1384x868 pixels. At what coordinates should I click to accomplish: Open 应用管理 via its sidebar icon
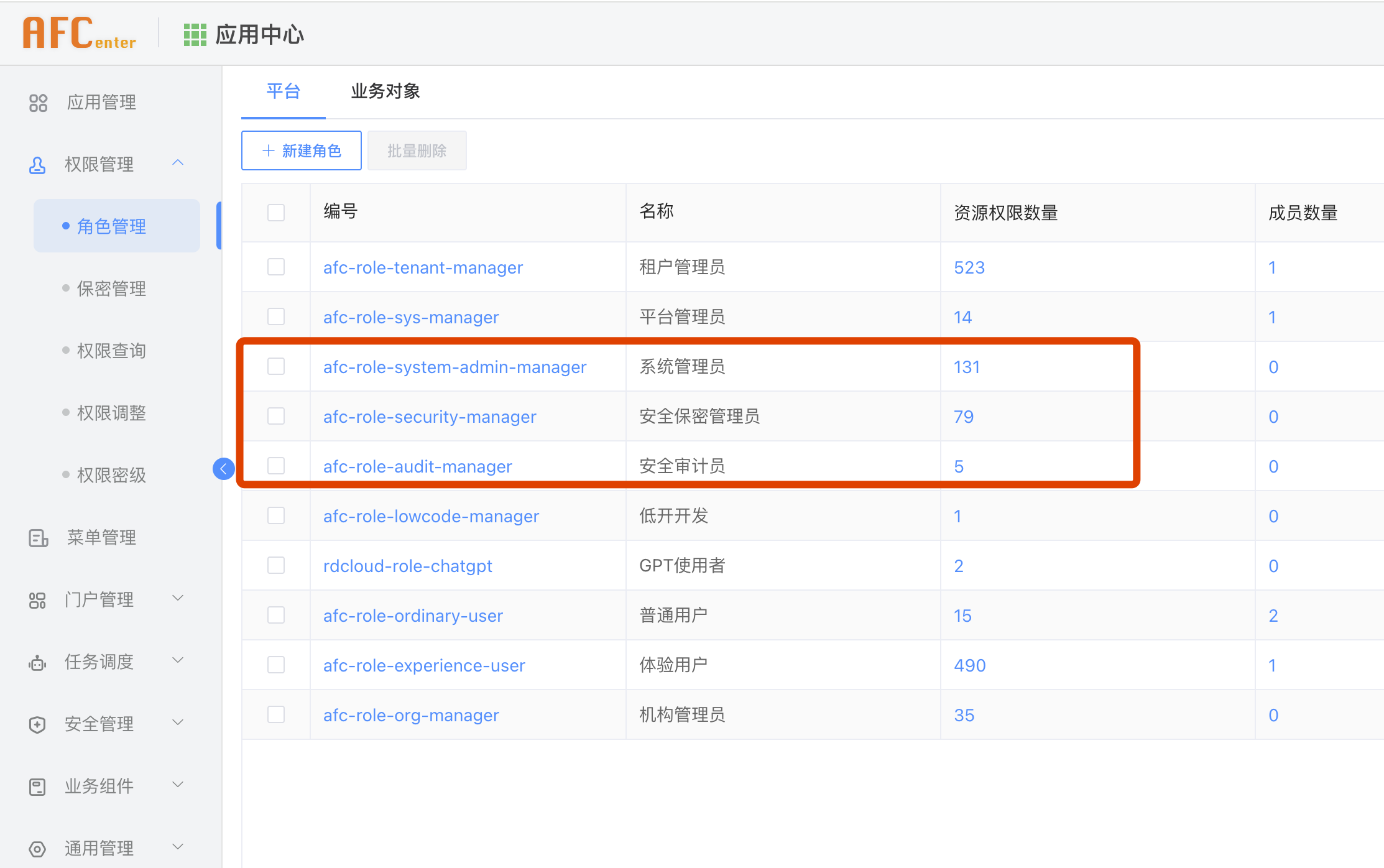tap(38, 103)
